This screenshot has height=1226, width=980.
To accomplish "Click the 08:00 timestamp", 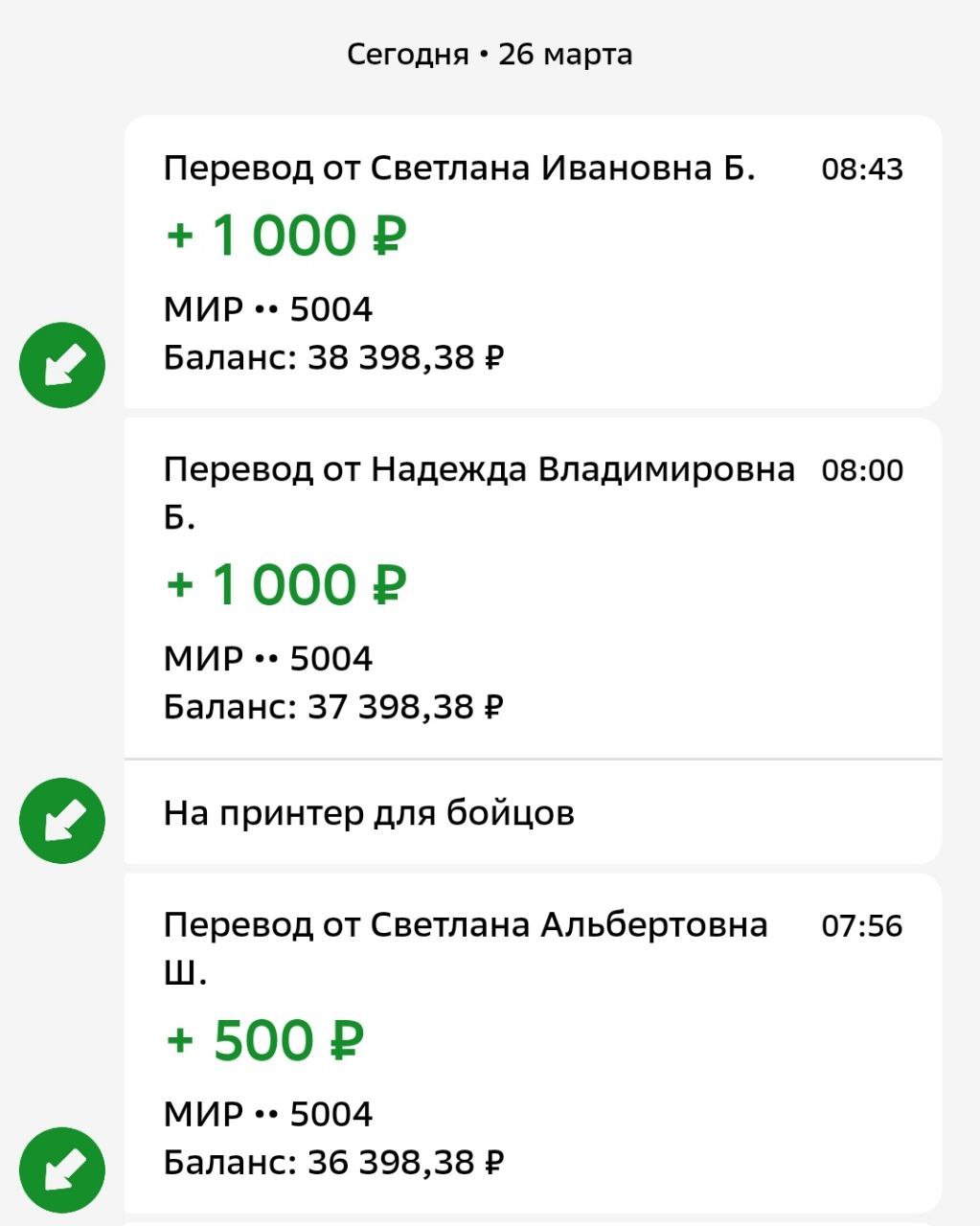I will pos(862,470).
